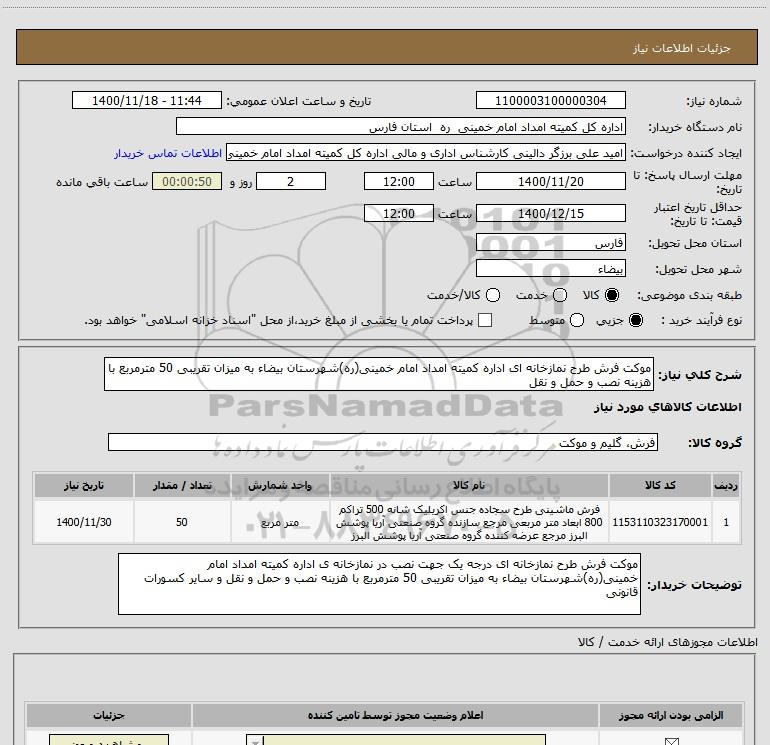Choose the متوسط purchase type radio
Viewport: 770px width, 745px height.
click(577, 321)
